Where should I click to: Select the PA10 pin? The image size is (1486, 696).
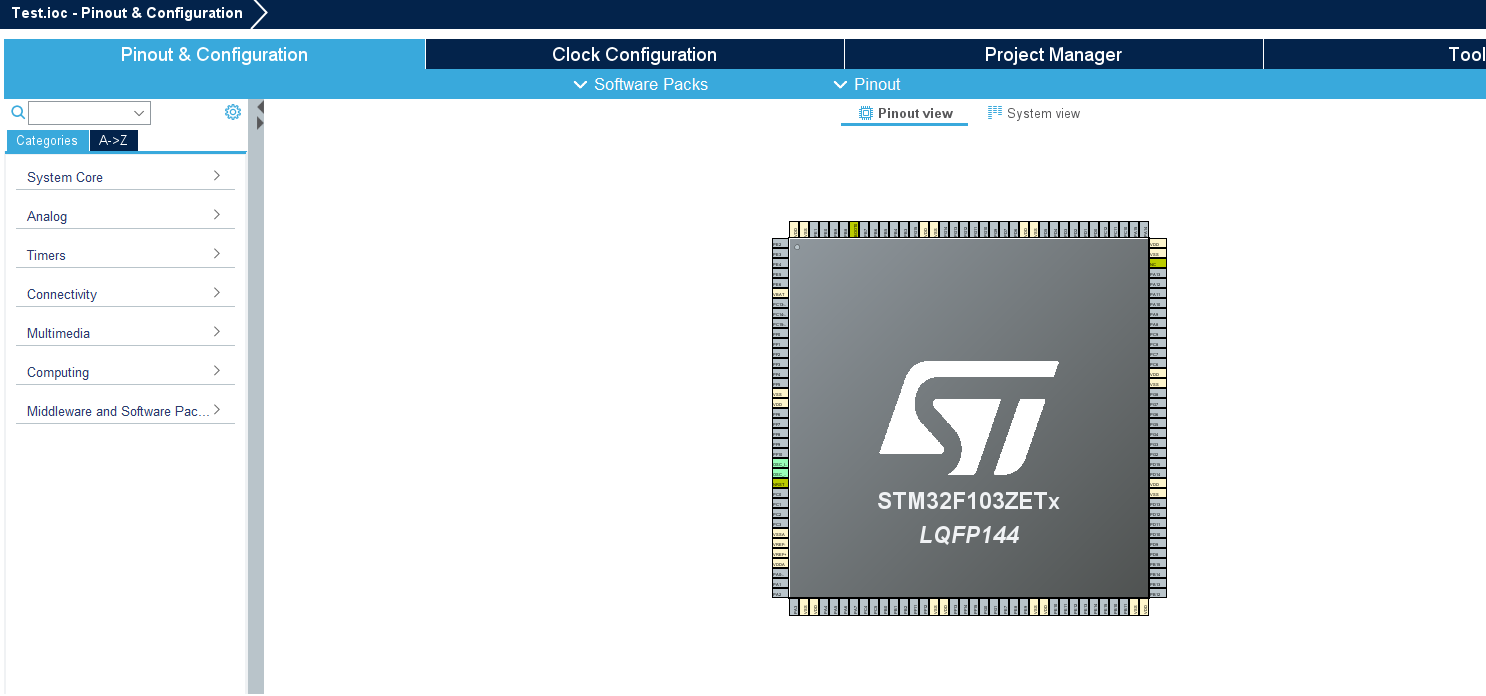point(1158,303)
